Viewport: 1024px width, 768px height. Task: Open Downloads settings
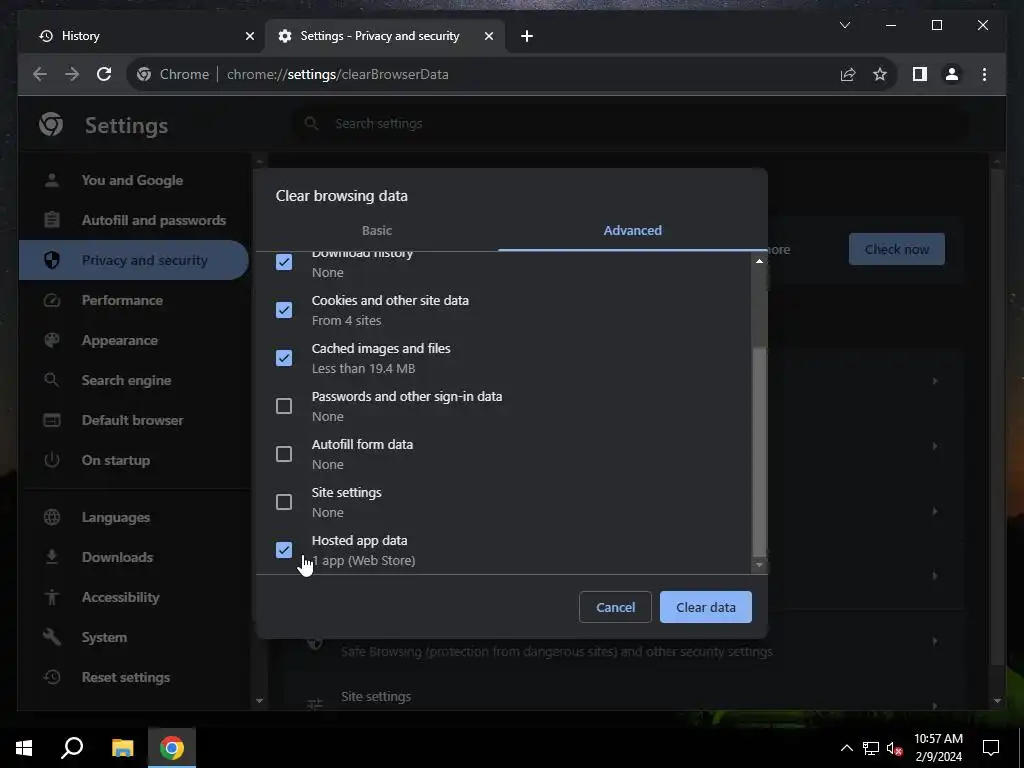click(x=133, y=557)
